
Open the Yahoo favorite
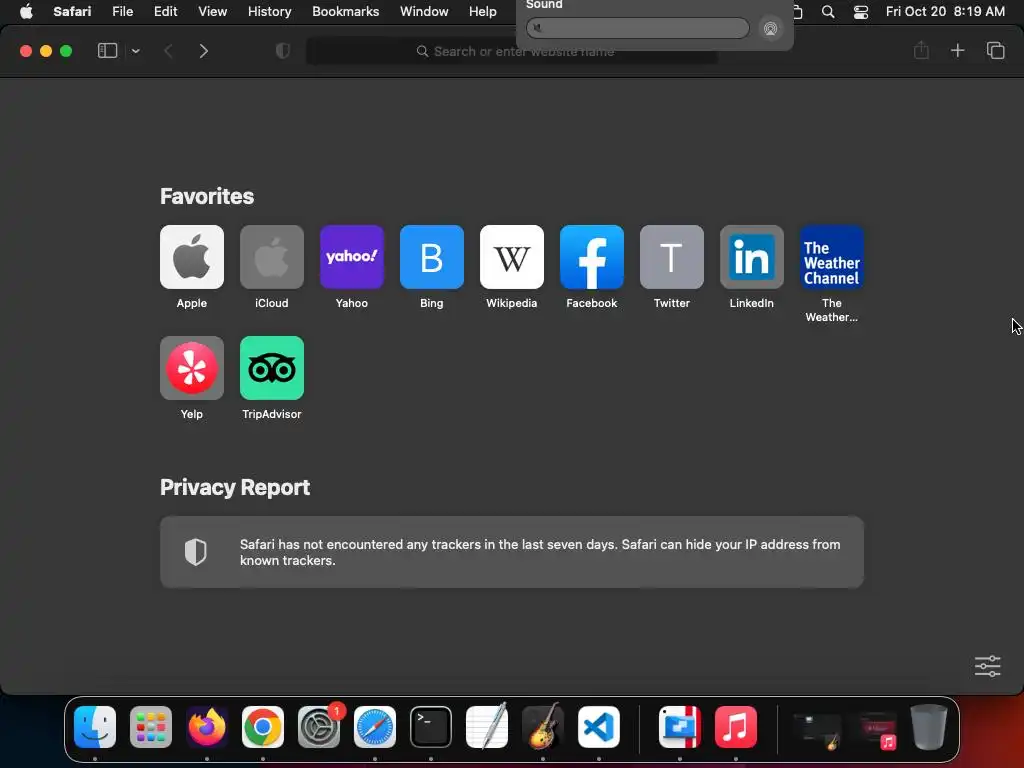(351, 257)
